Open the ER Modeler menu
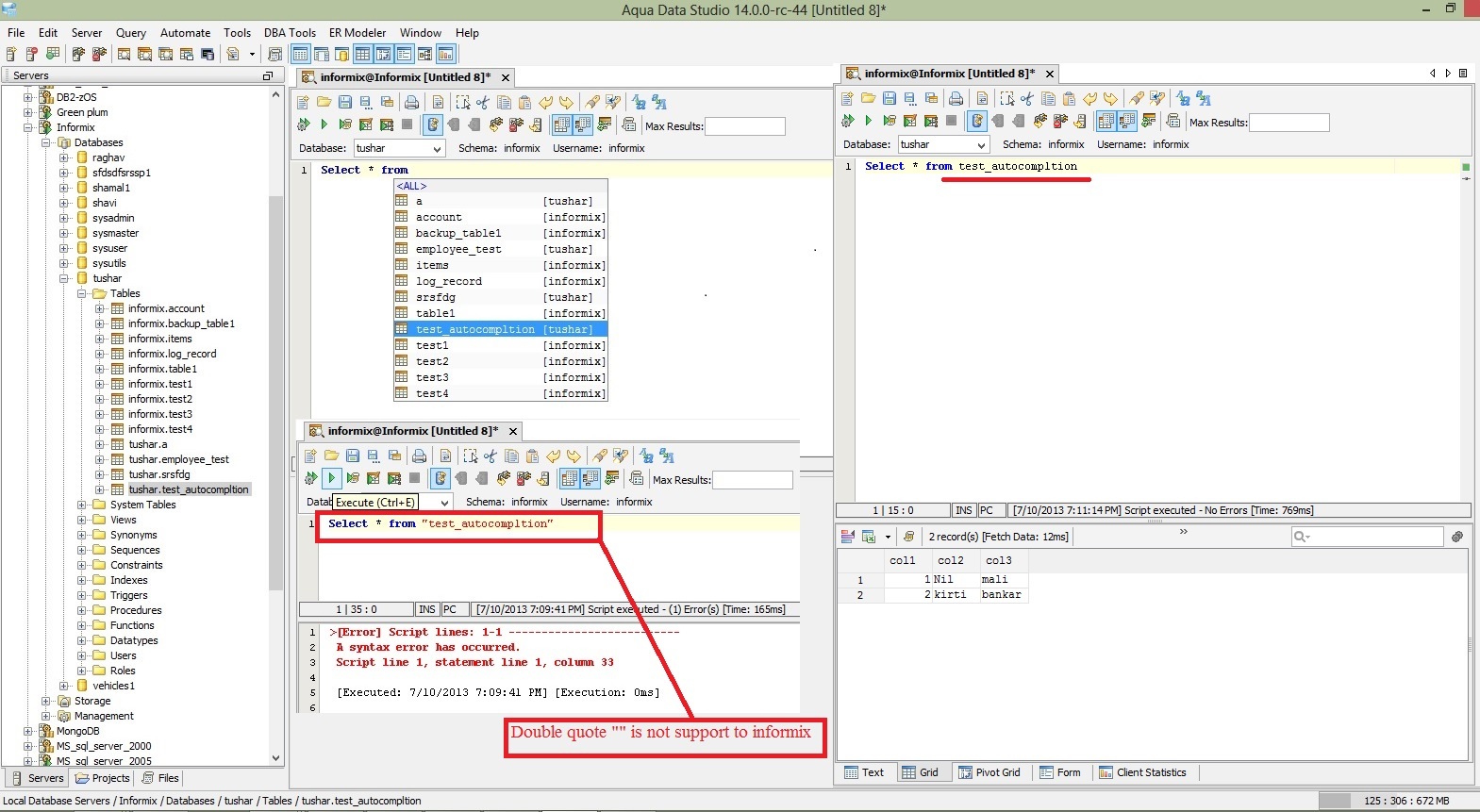1480x812 pixels. (x=358, y=32)
